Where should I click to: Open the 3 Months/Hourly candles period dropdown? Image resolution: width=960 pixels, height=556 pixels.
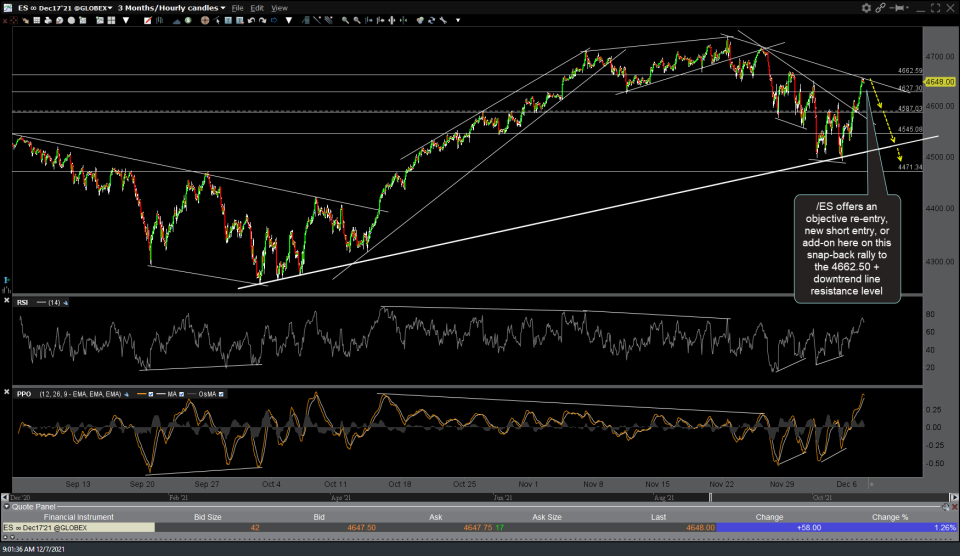pos(223,8)
